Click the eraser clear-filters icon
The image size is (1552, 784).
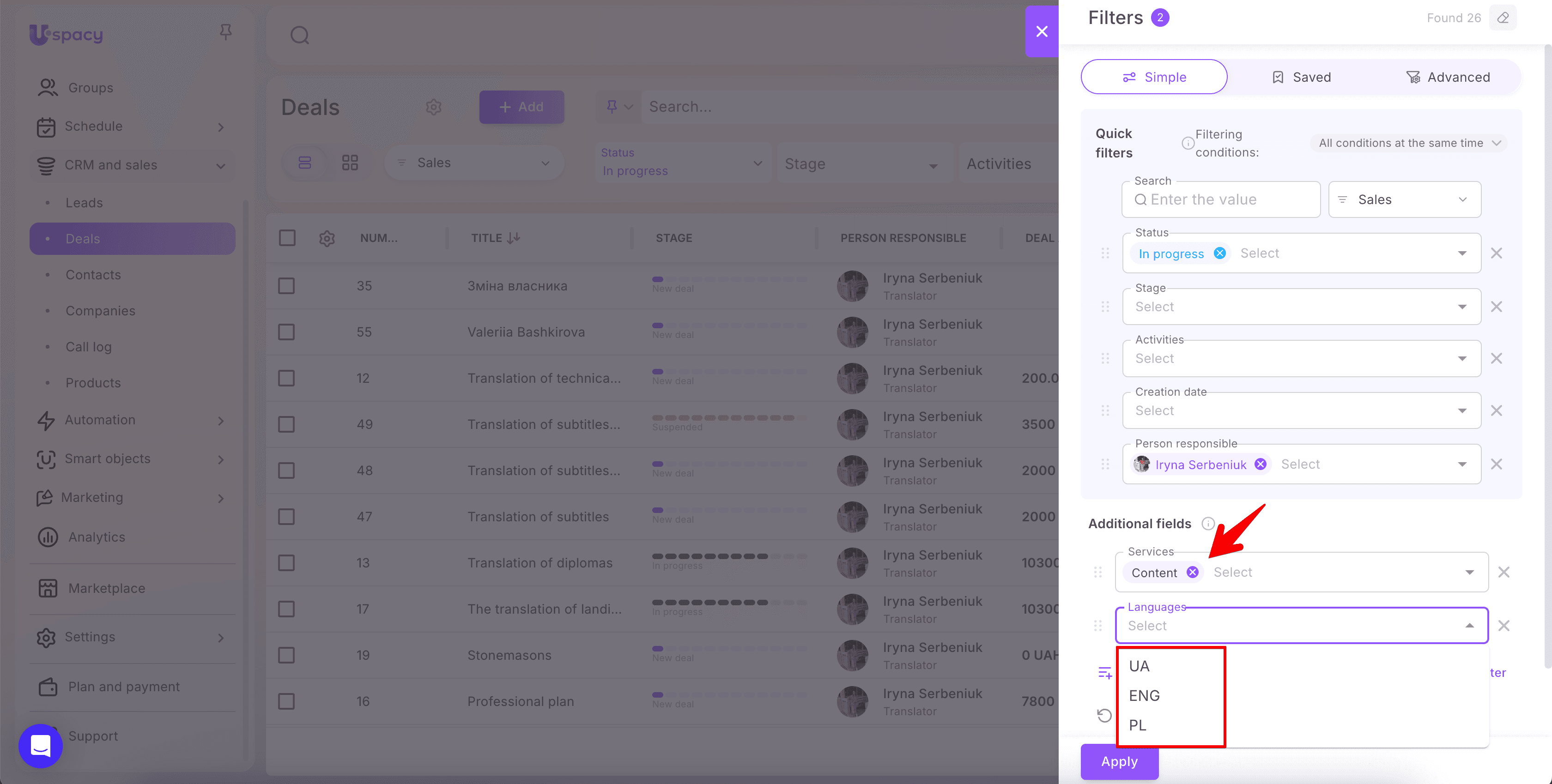coord(1503,18)
